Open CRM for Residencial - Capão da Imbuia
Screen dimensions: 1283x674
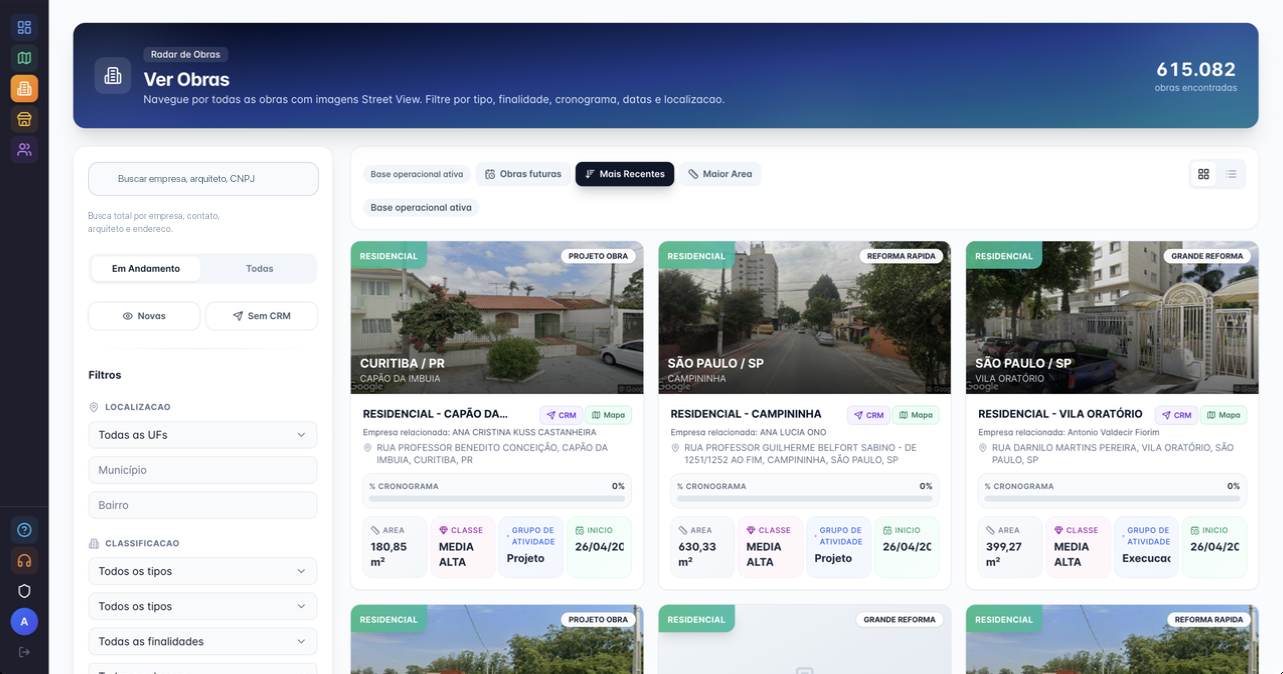click(x=561, y=415)
